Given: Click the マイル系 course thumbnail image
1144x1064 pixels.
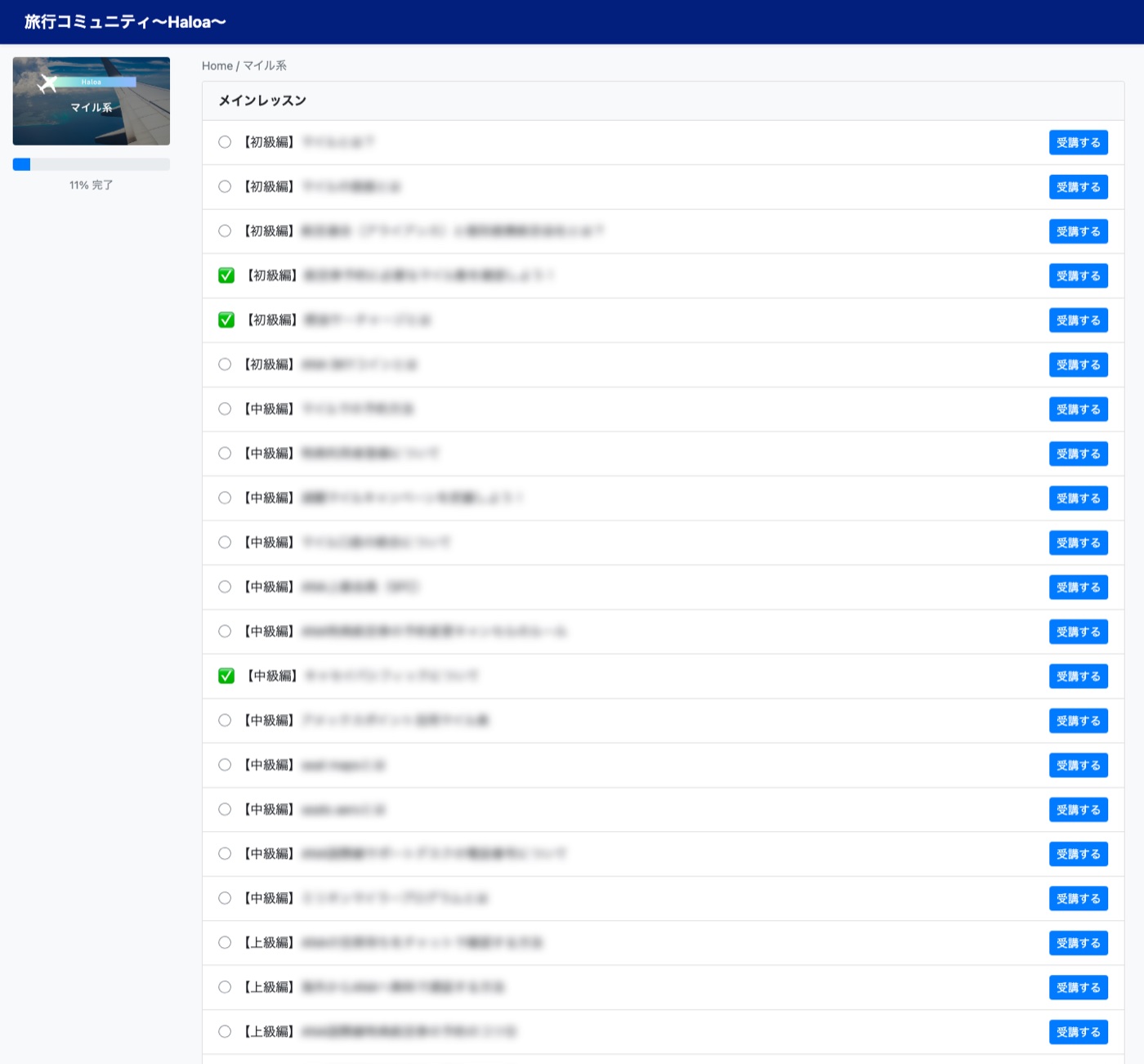Looking at the screenshot, I should tap(92, 101).
